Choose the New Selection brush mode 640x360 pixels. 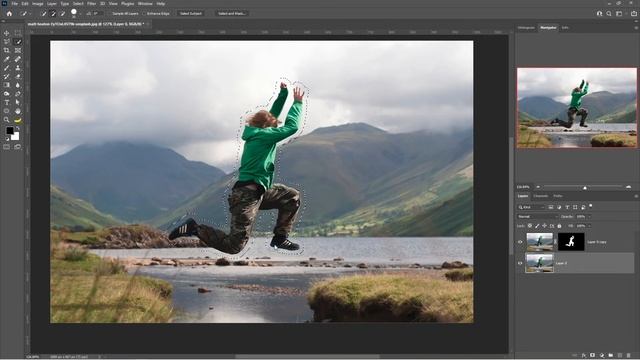[x=44, y=13]
